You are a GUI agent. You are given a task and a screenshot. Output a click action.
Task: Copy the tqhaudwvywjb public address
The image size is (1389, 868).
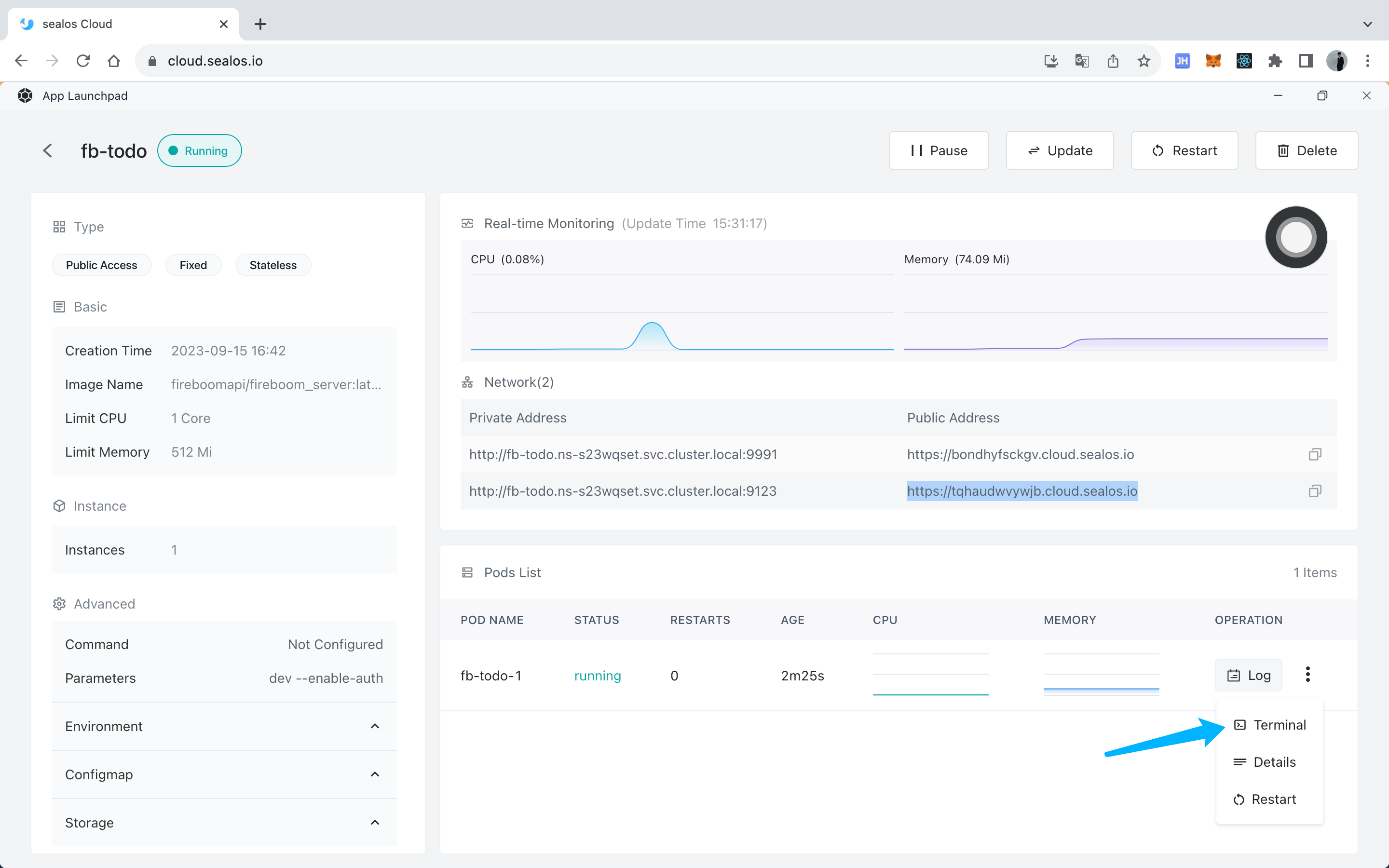1314,491
